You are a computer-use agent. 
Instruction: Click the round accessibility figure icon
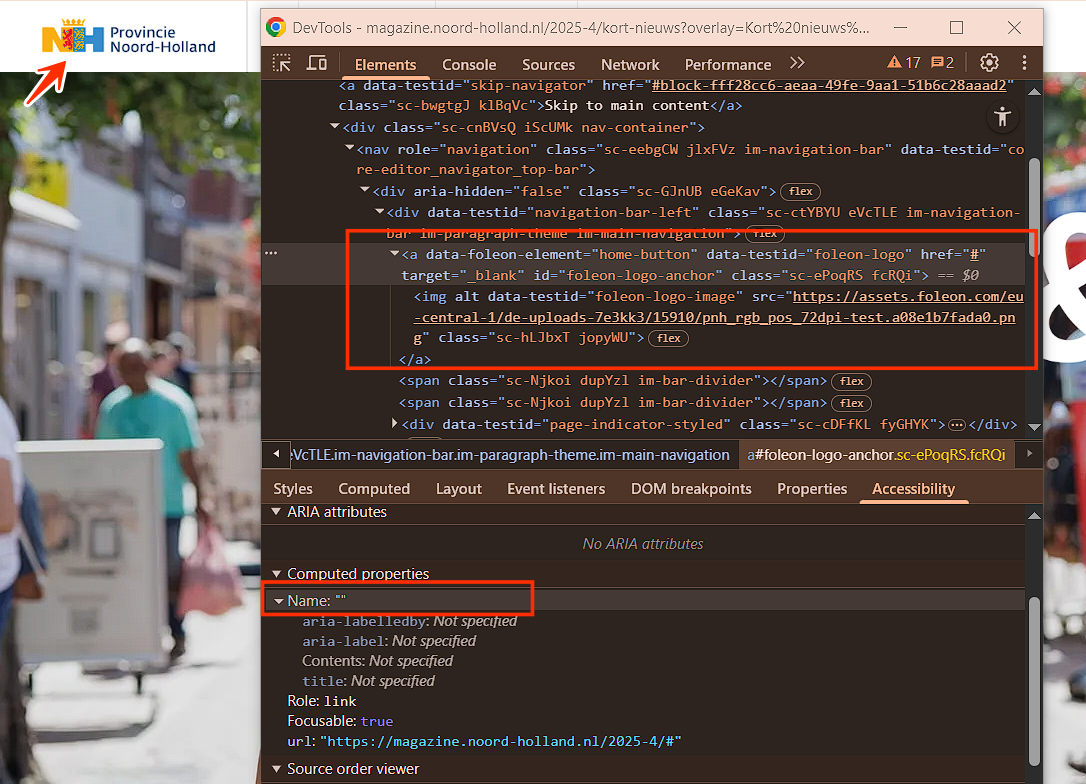coord(1002,117)
